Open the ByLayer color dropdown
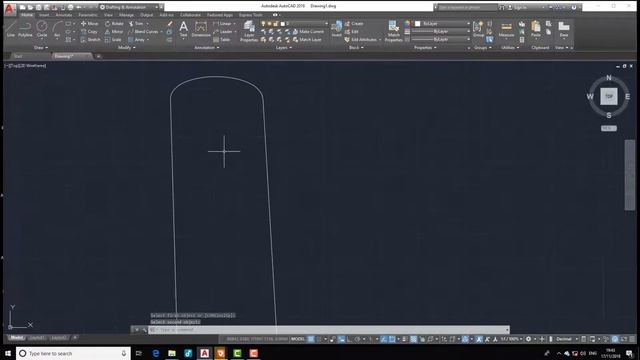Viewport: 640px width, 360px height. (x=442, y=24)
